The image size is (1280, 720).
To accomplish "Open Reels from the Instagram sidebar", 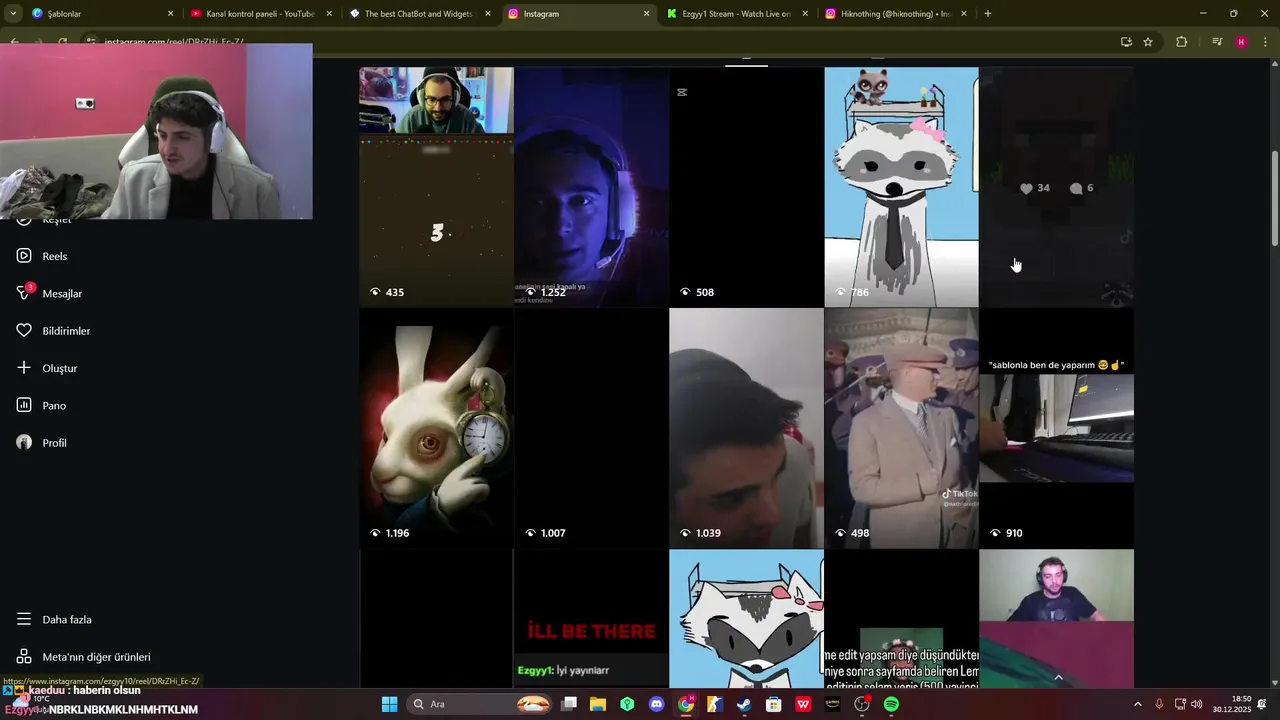I will coord(42,256).
